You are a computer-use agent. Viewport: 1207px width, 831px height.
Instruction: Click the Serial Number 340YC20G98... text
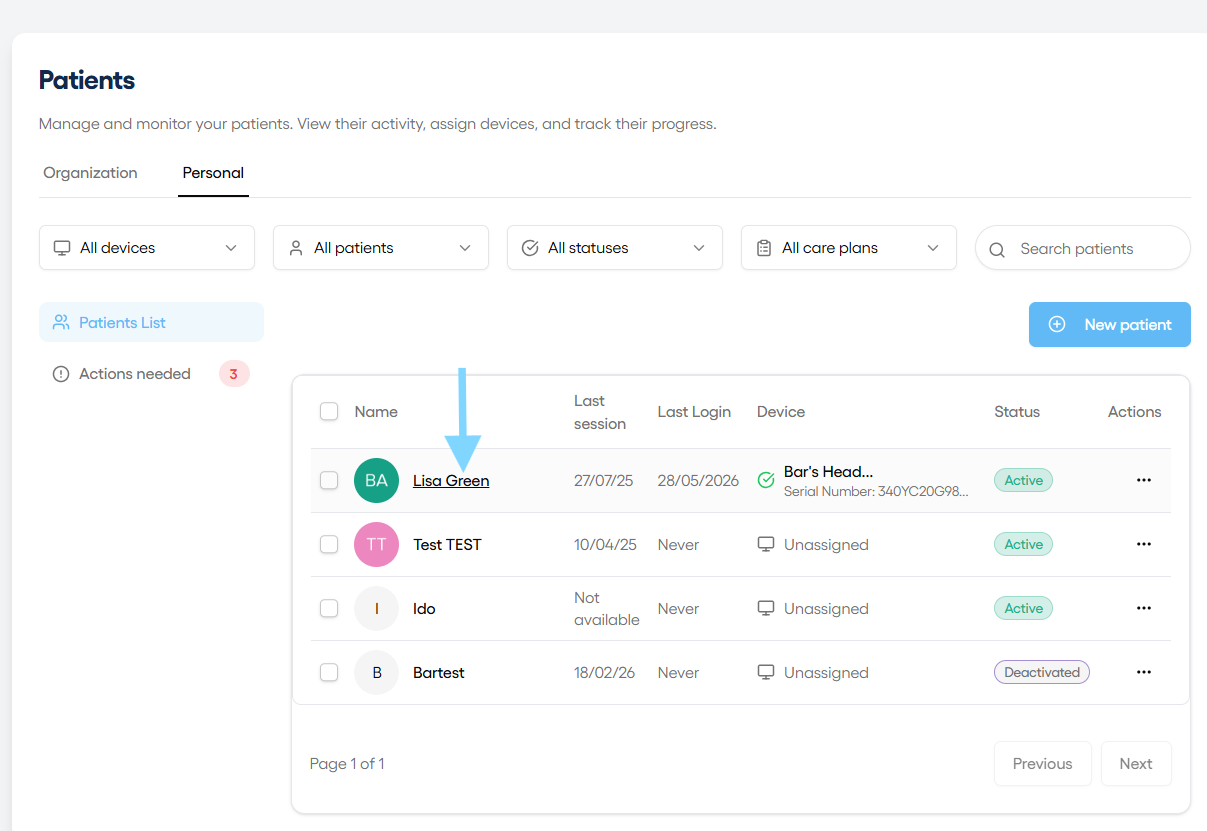tap(876, 491)
